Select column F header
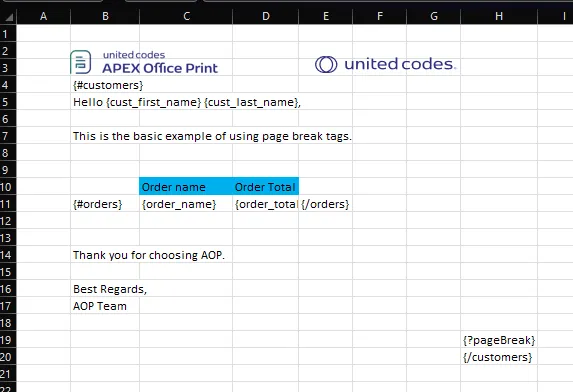This screenshot has height=392, width=573. tap(380, 16)
